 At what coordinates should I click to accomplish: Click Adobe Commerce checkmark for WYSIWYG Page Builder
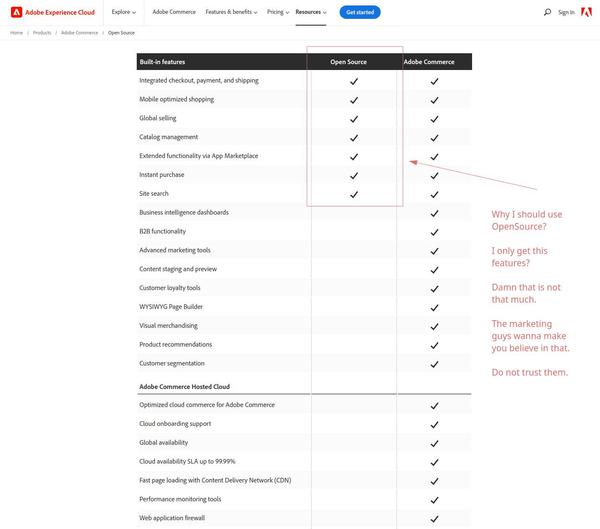[x=434, y=307]
